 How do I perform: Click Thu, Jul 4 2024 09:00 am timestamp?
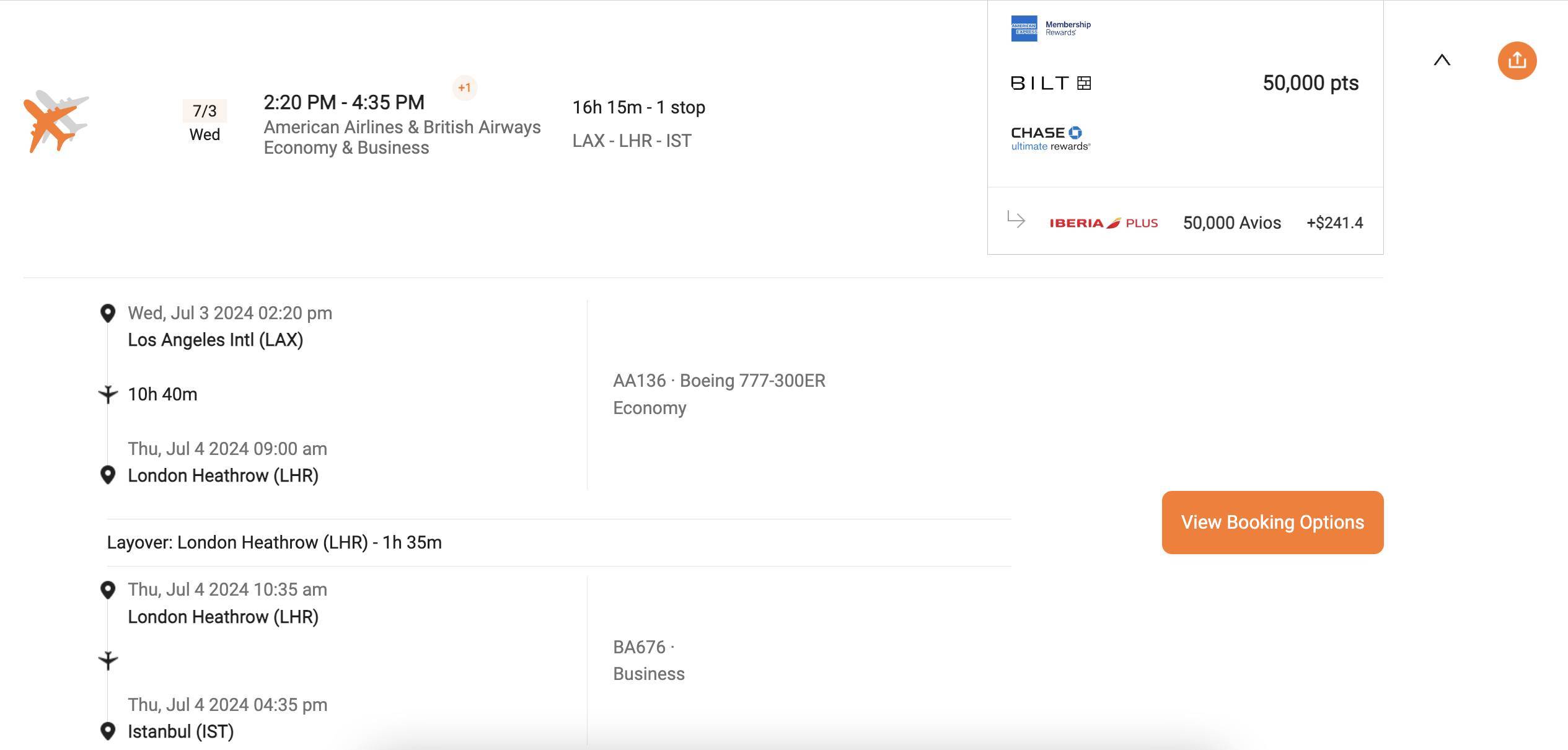(x=227, y=449)
